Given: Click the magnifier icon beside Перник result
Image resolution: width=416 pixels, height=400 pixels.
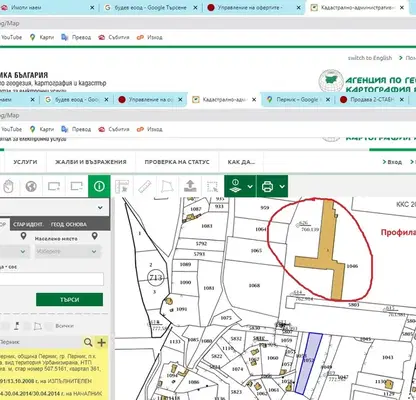Looking at the screenshot, I should [88, 342].
